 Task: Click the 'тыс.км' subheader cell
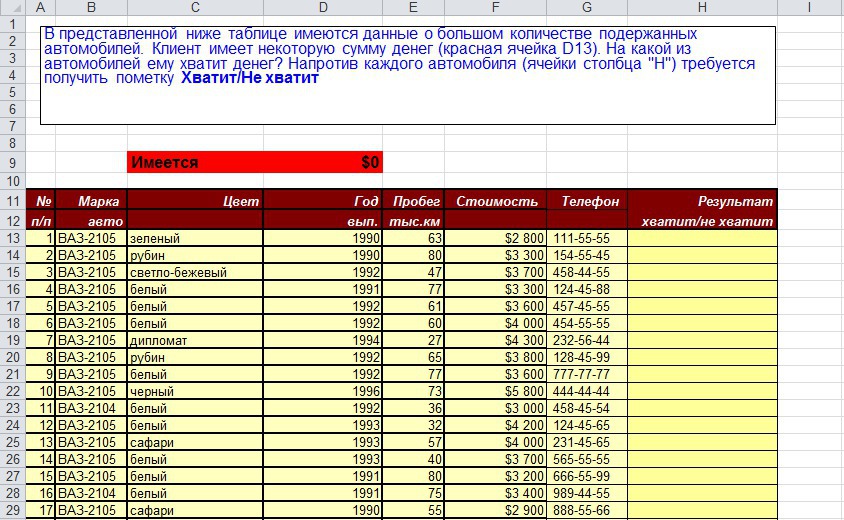413,221
